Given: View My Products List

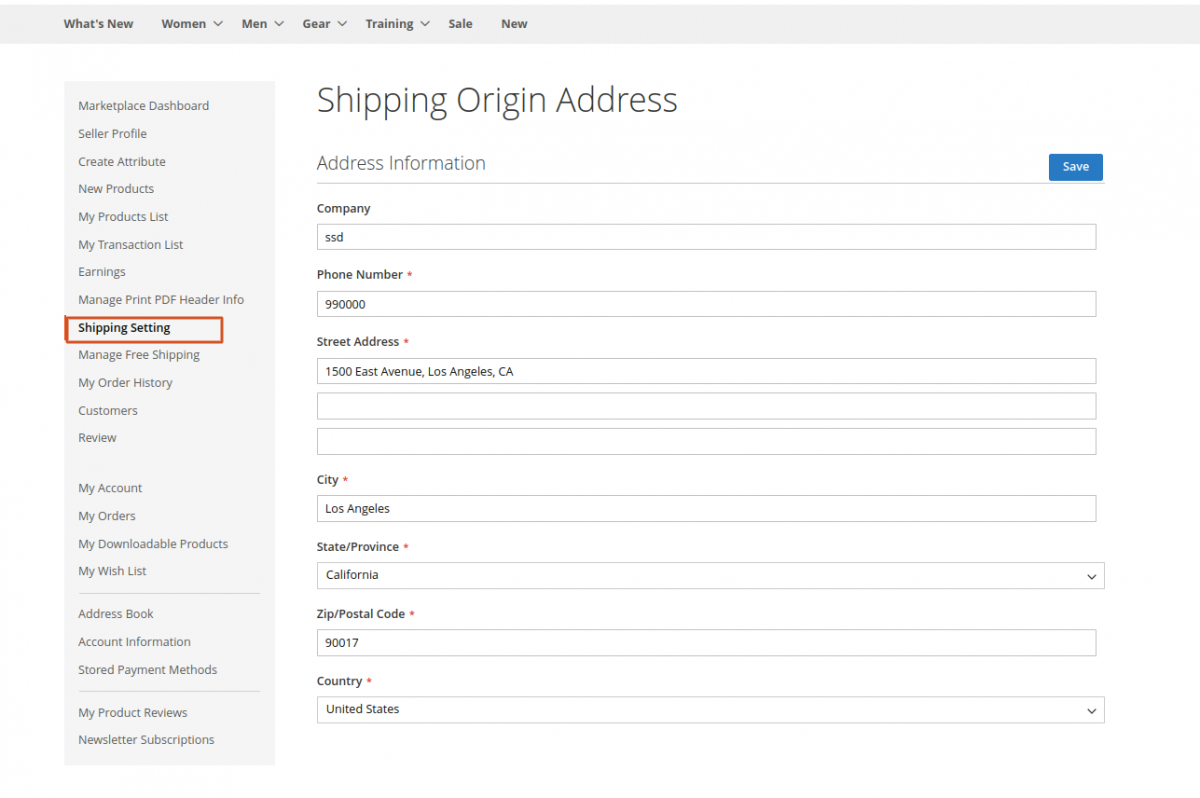Looking at the screenshot, I should [x=123, y=216].
